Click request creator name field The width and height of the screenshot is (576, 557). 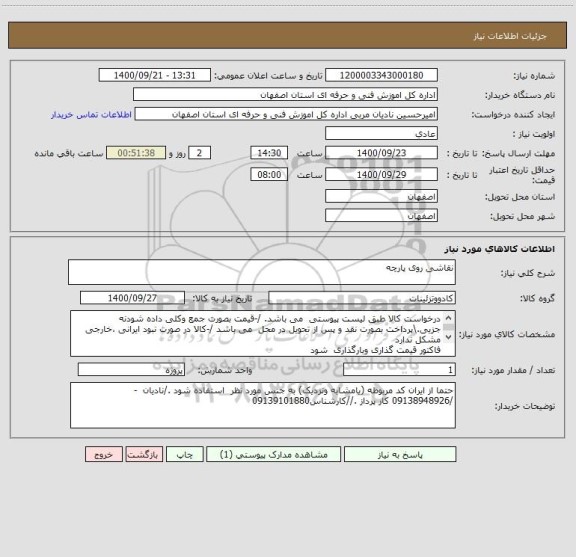286,114
